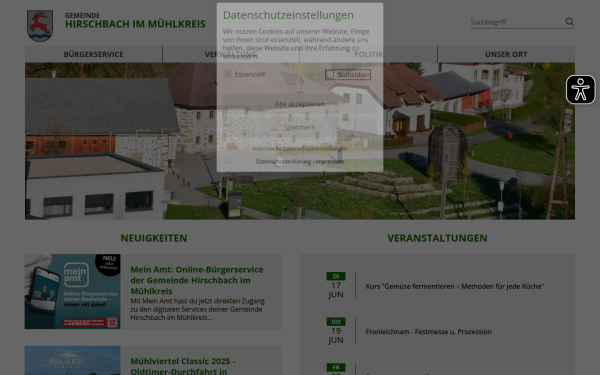Open the Fronleichnam Festmesse event
This screenshot has width=600, height=375.
pyautogui.click(x=429, y=331)
